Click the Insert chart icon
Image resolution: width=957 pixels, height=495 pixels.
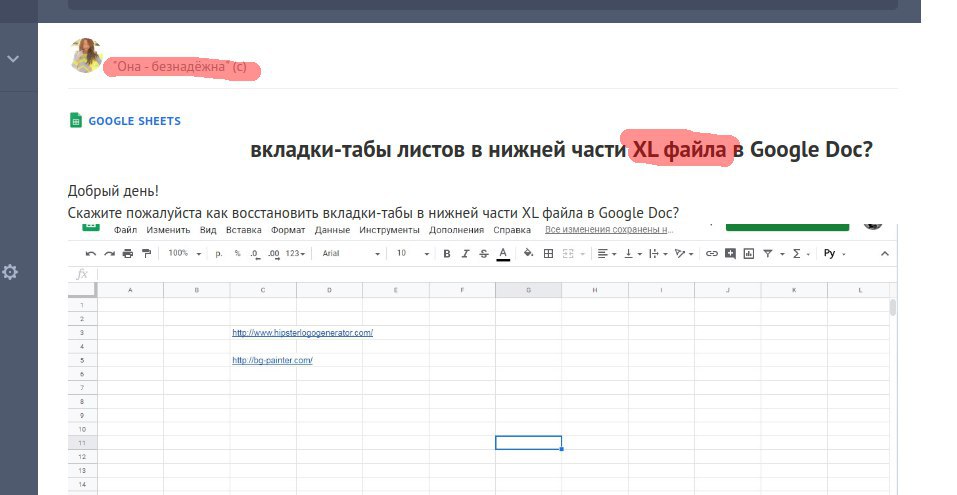click(749, 253)
